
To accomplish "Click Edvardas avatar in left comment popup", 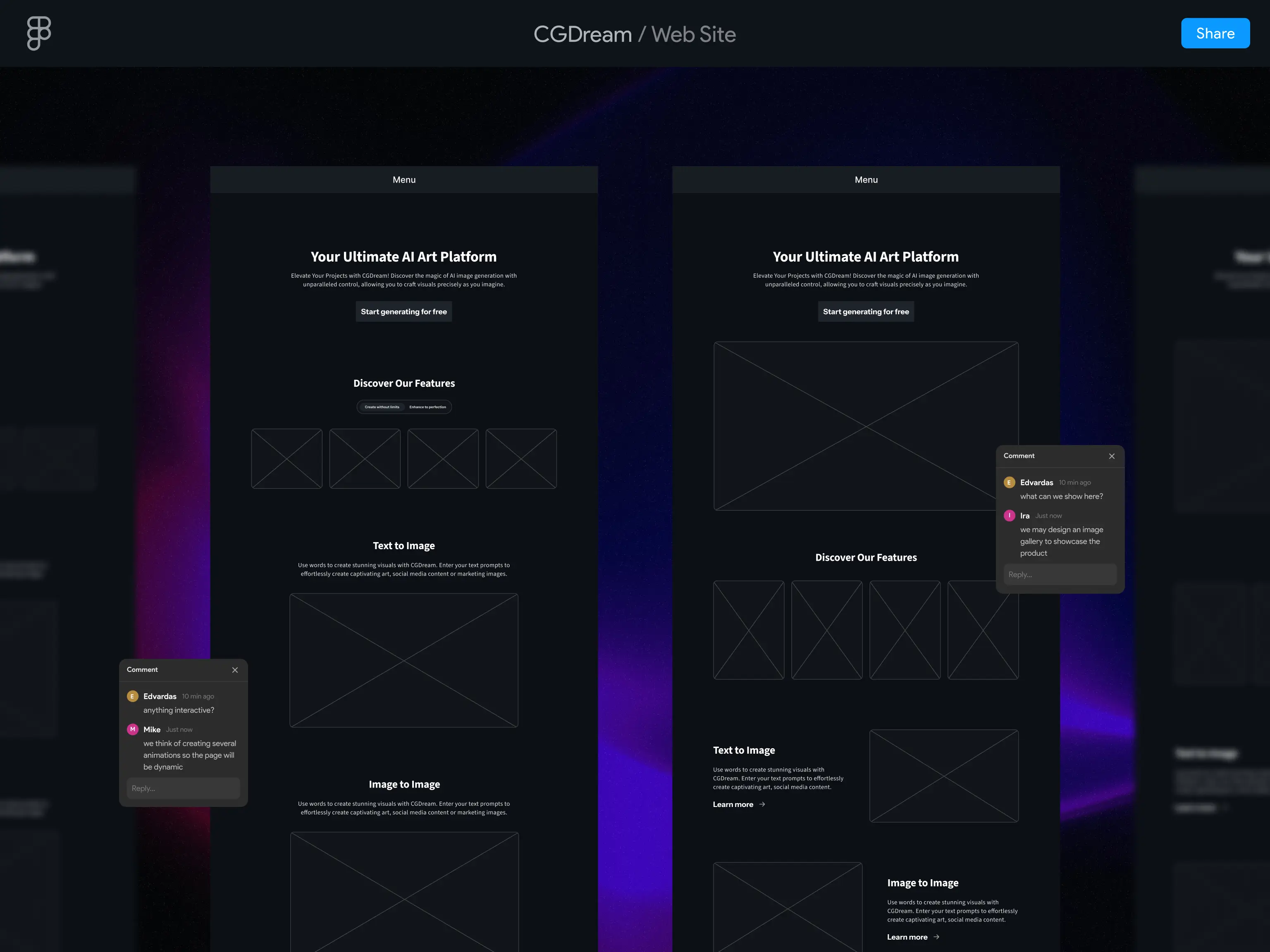I will 133,697.
